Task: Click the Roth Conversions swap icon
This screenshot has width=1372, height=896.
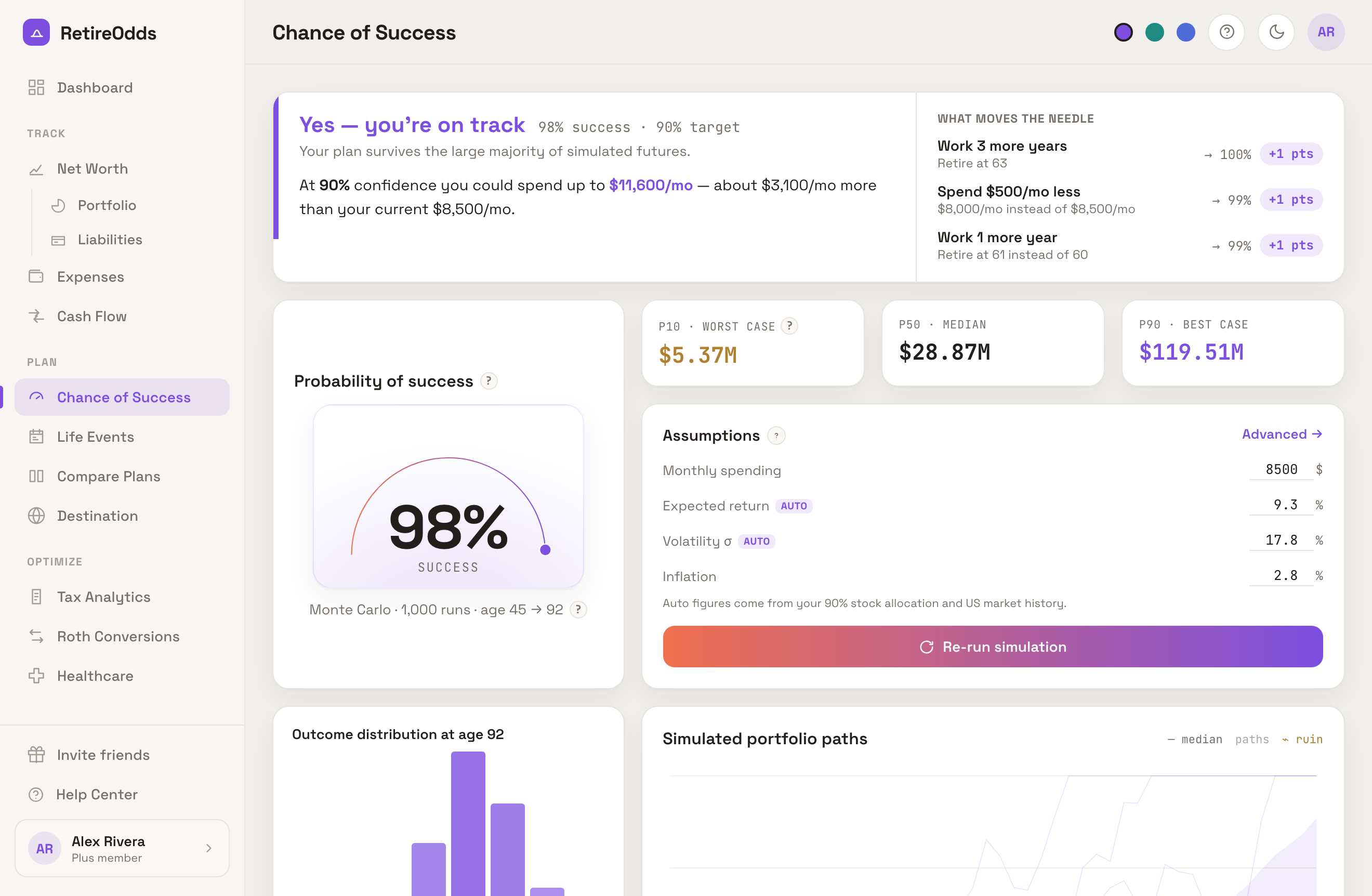Action: coord(36,636)
